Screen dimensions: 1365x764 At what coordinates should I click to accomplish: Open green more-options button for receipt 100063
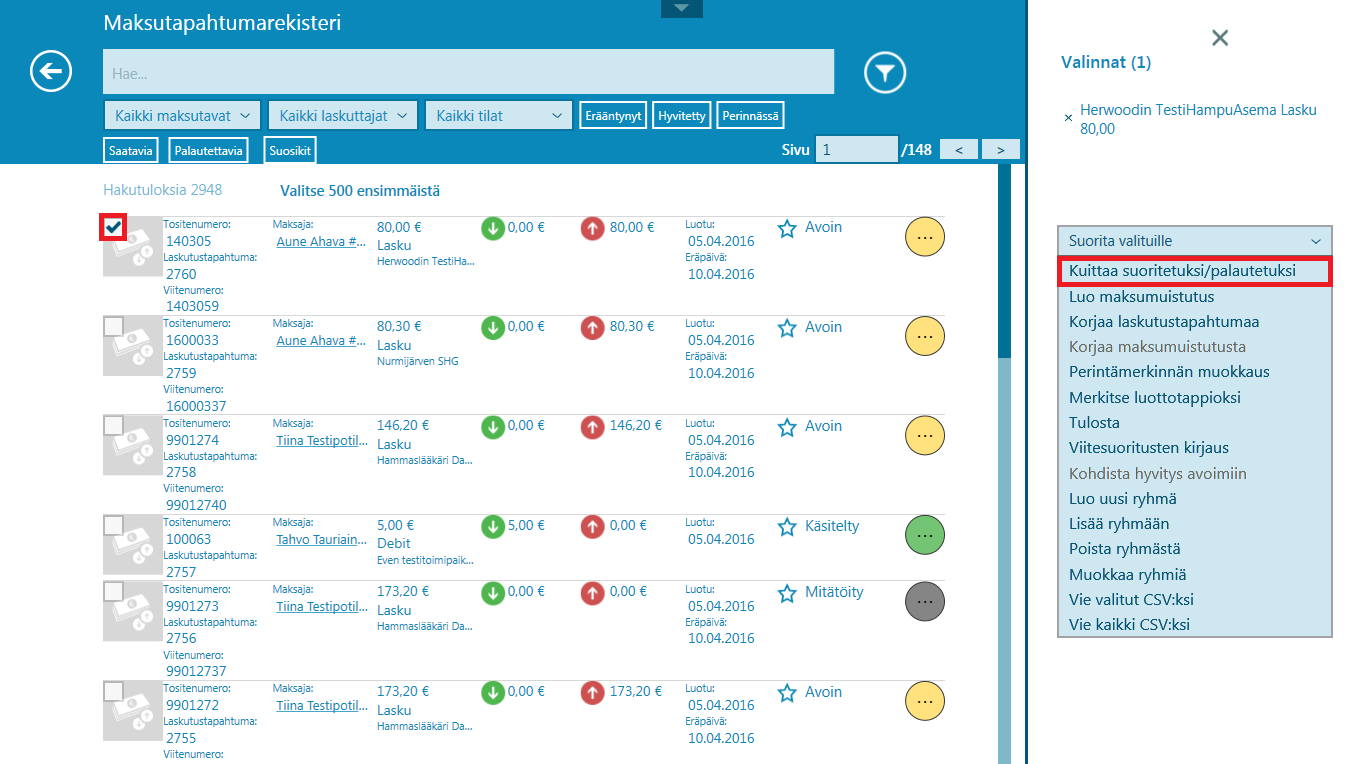(924, 536)
